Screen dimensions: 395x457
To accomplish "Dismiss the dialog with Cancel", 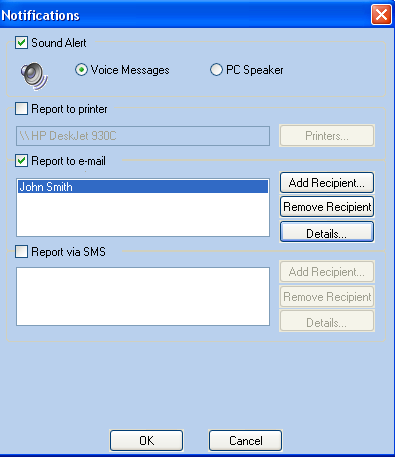I will coord(246,441).
